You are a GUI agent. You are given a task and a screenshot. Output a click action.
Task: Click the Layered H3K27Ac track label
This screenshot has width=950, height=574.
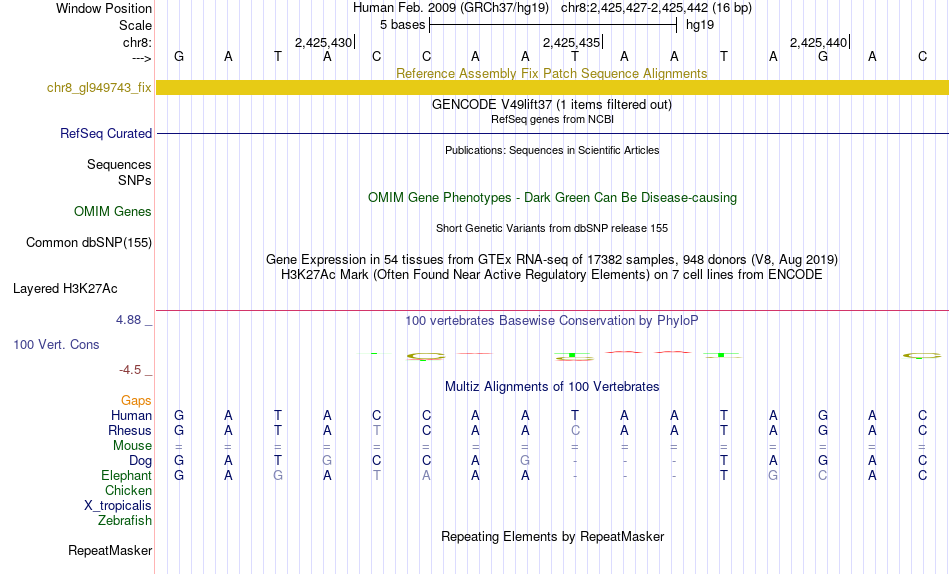point(65,289)
